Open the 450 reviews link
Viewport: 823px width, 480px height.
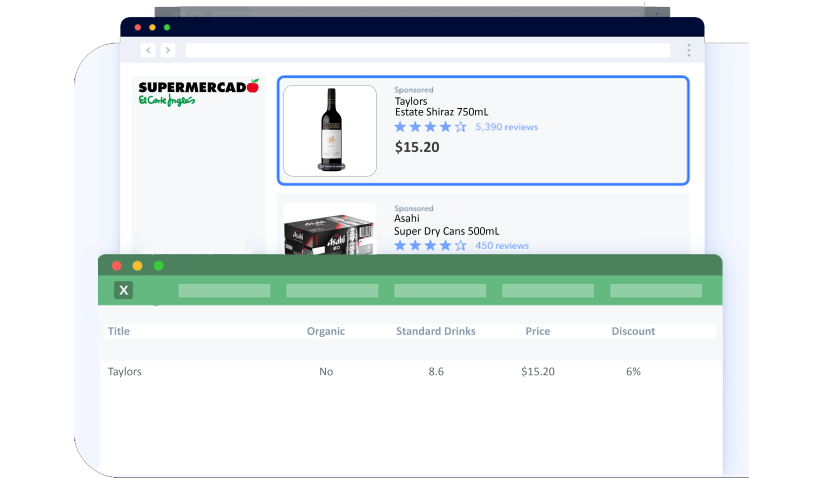click(x=502, y=246)
